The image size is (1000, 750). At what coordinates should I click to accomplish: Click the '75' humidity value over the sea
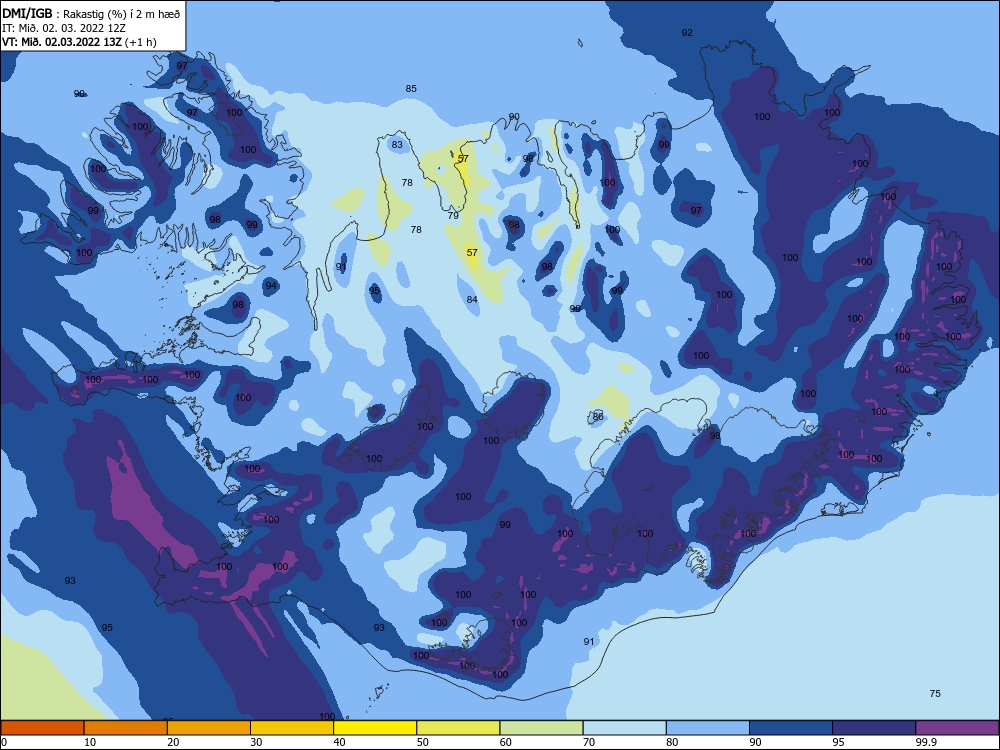(x=935, y=693)
